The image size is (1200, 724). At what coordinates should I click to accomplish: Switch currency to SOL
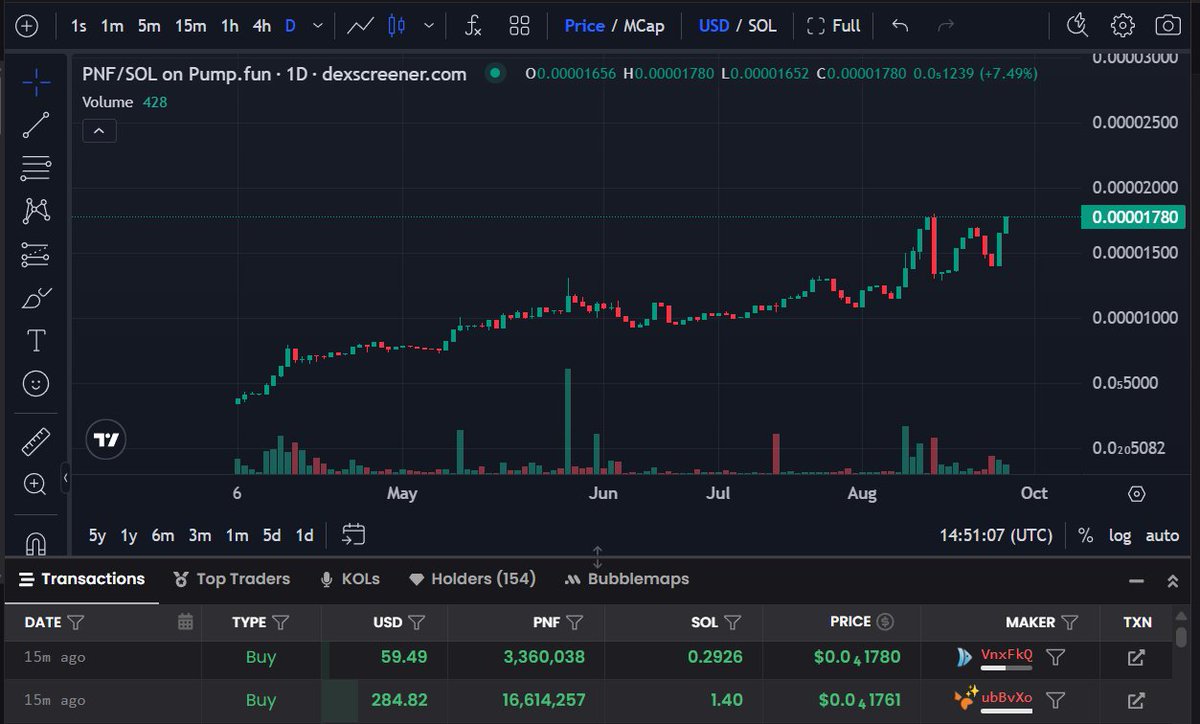[x=762, y=26]
